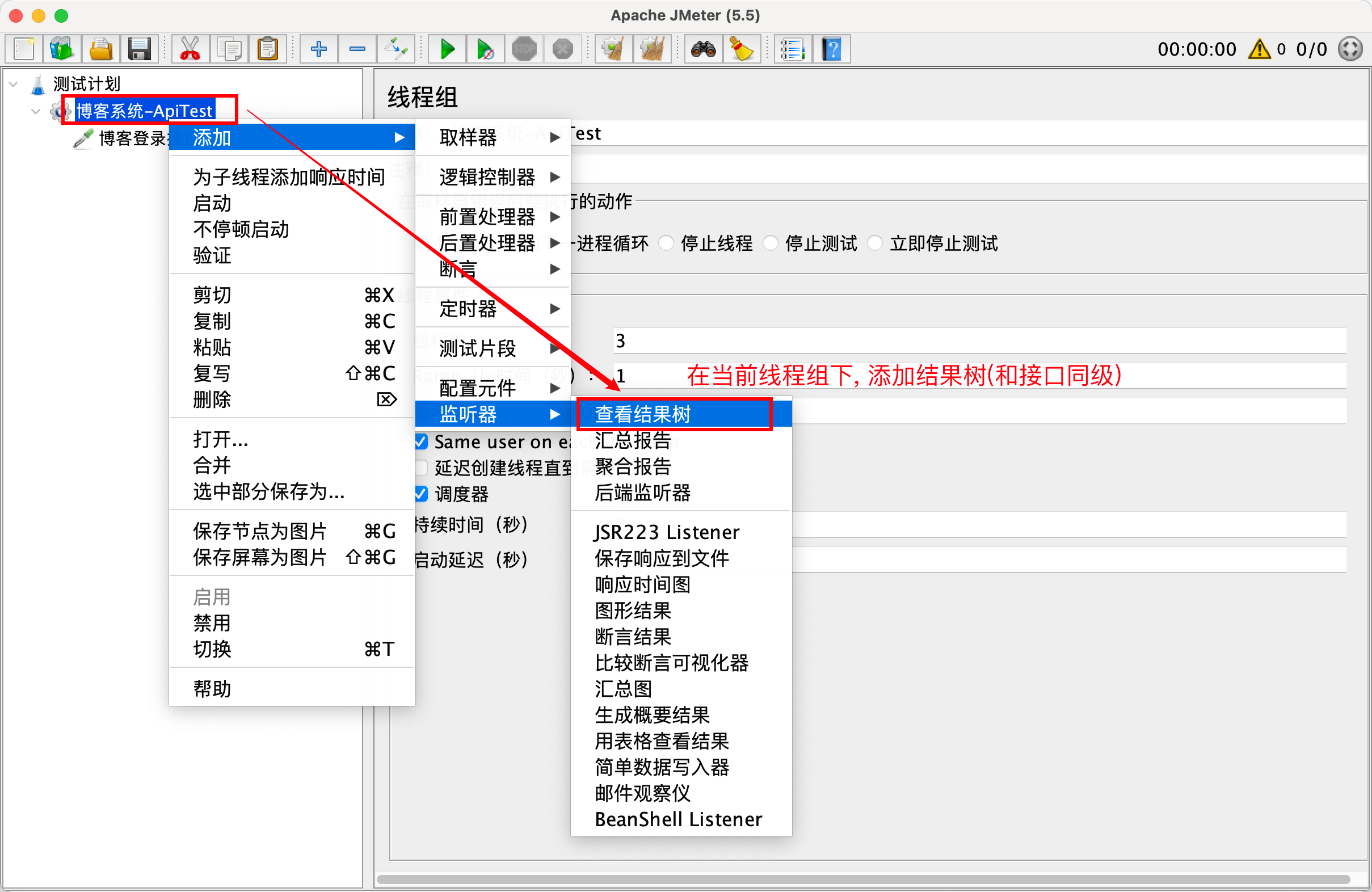
Task: Click the Toggle enable/disable icon
Action: pos(396,49)
